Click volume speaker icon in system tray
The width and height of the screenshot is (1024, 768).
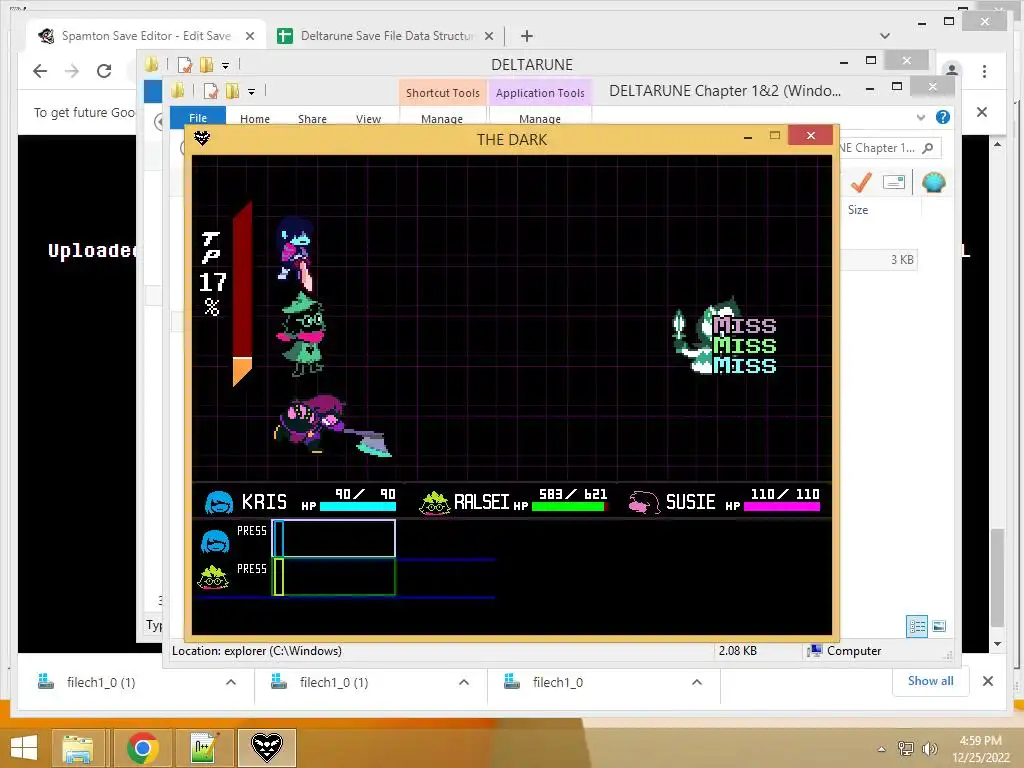pos(929,748)
